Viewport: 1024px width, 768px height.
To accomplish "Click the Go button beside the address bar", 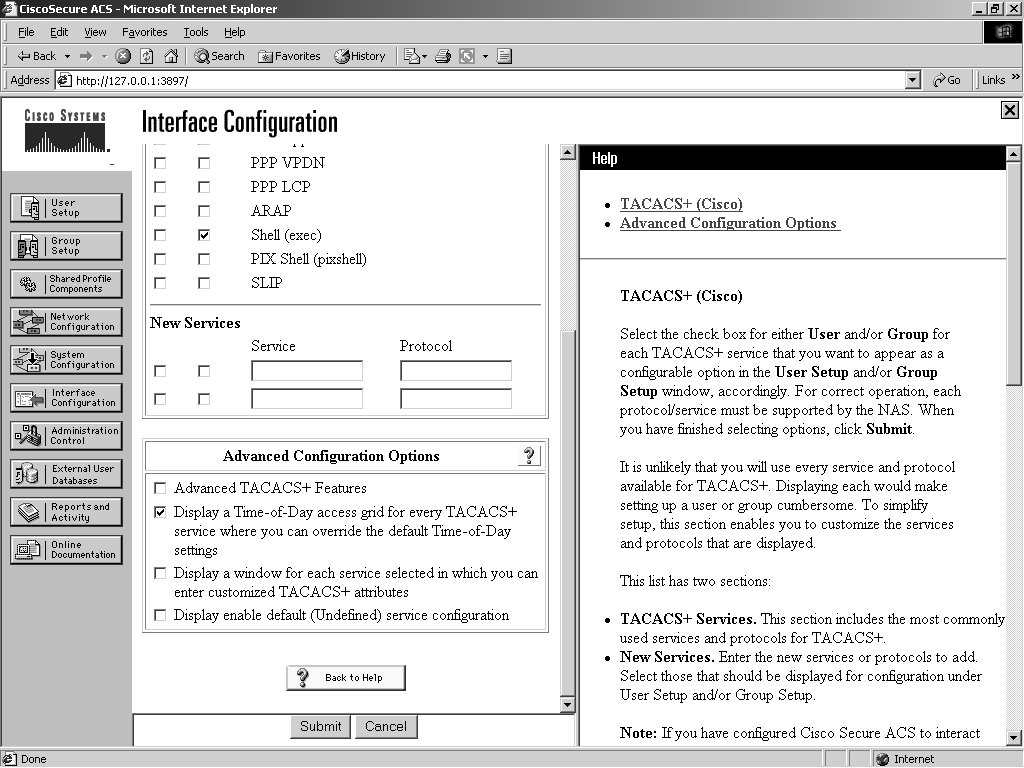I will click(946, 80).
